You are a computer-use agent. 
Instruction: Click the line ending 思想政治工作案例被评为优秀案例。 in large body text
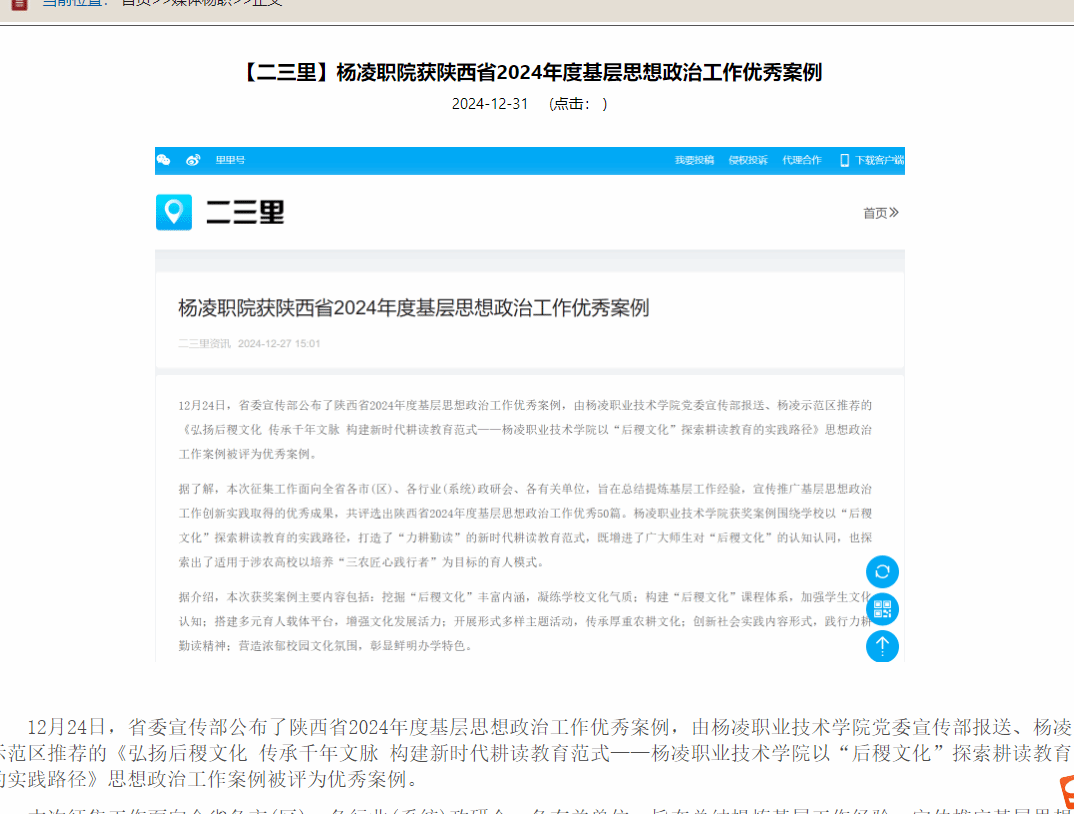click(x=209, y=779)
